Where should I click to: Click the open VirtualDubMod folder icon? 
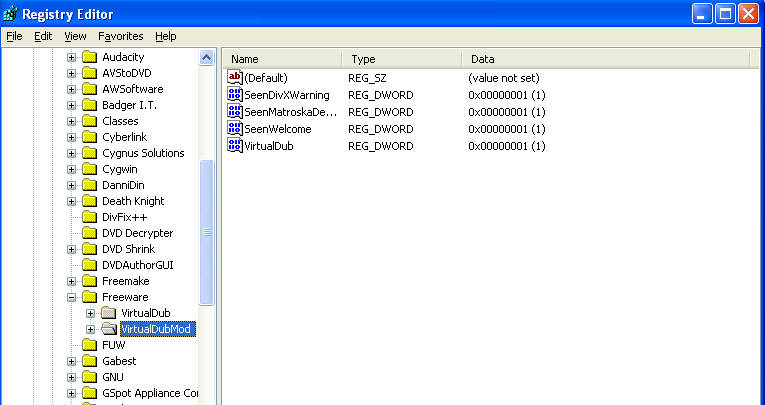[109, 329]
